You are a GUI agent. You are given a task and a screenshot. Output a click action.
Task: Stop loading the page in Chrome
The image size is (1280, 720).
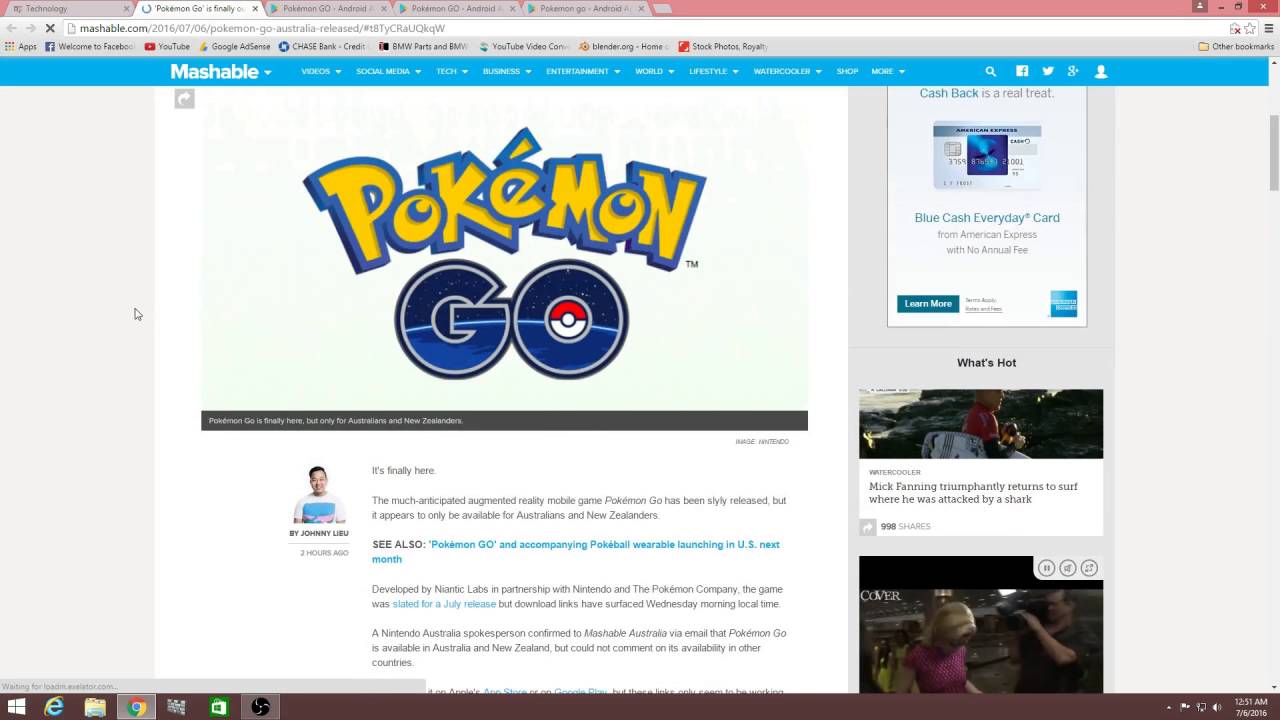coord(50,29)
